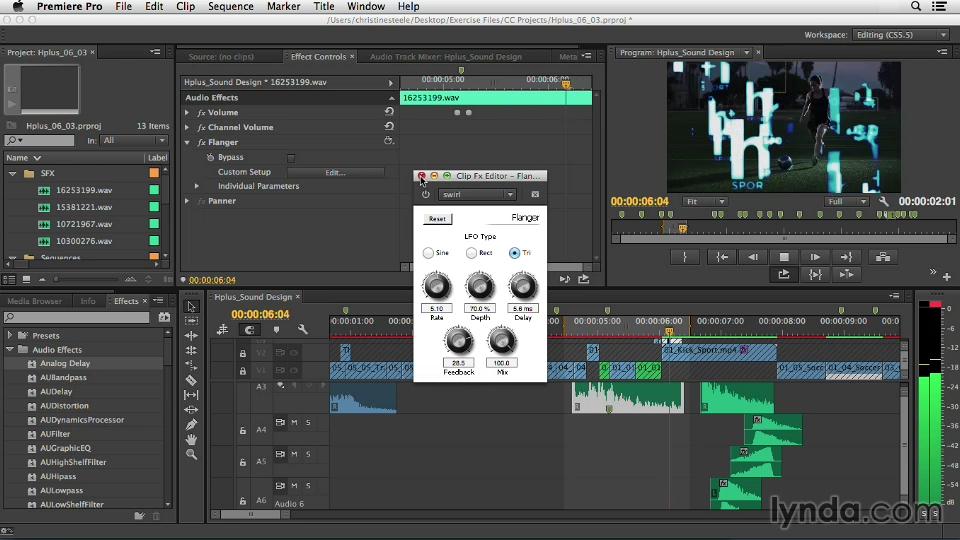Image resolution: width=960 pixels, height=540 pixels.
Task: Click the Effects panel search field
Action: 77,317
